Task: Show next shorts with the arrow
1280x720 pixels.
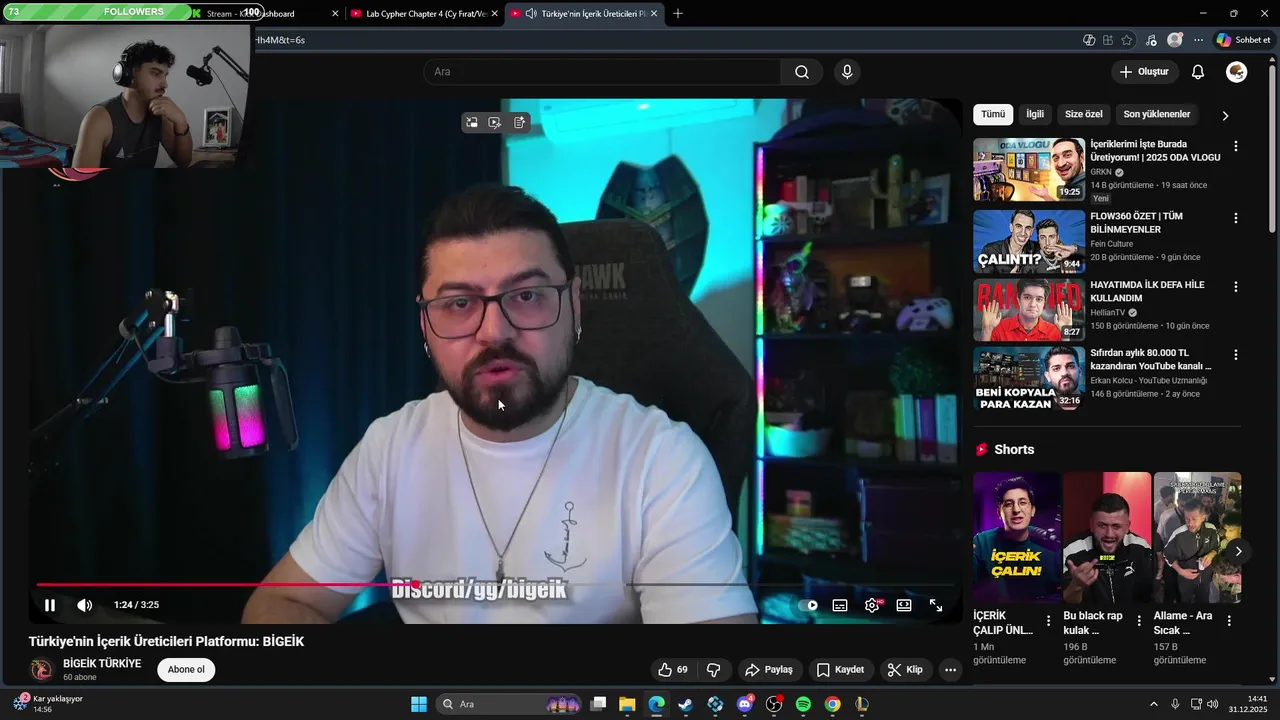Action: [x=1238, y=551]
